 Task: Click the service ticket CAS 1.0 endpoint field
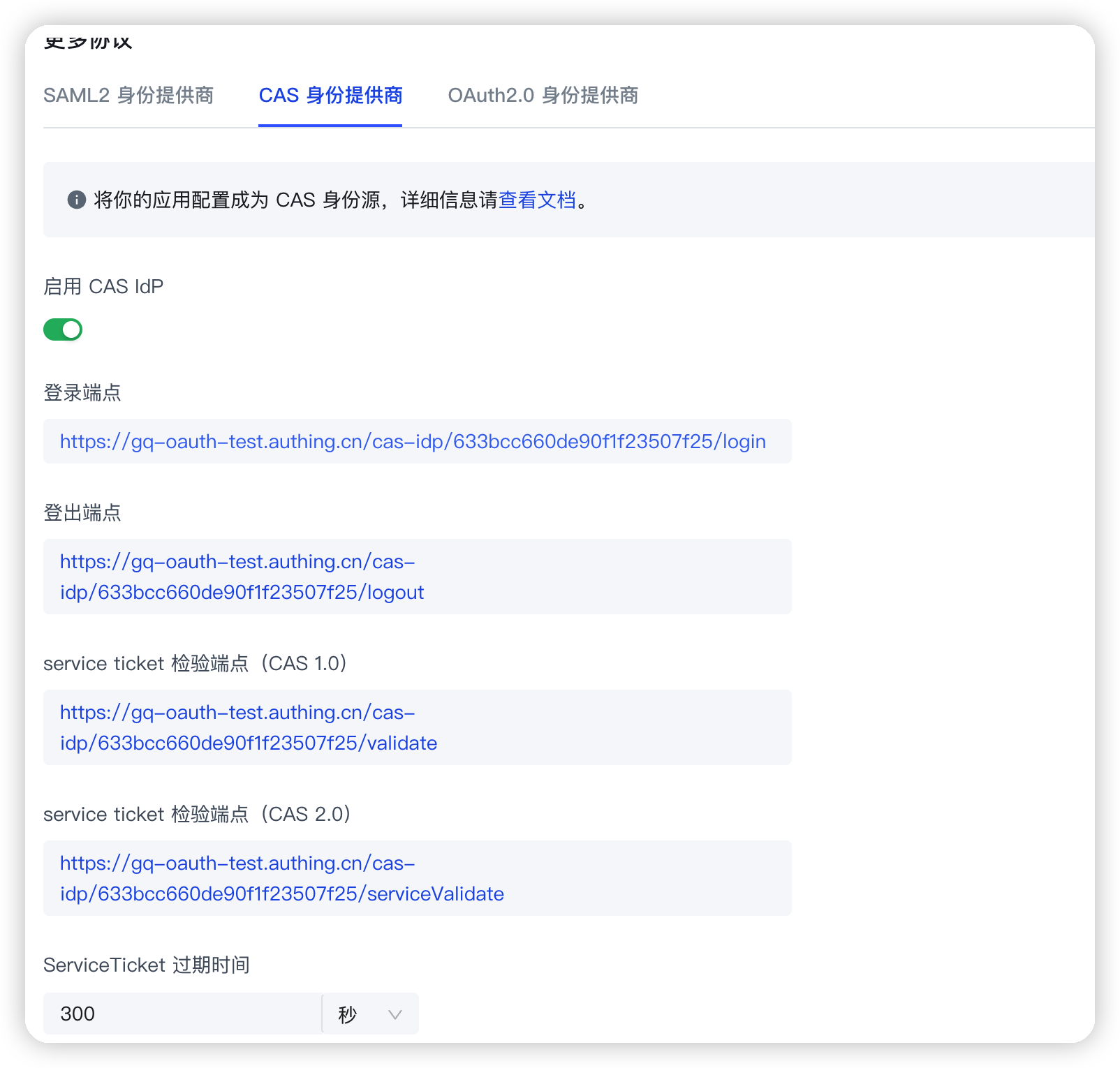[x=416, y=727]
